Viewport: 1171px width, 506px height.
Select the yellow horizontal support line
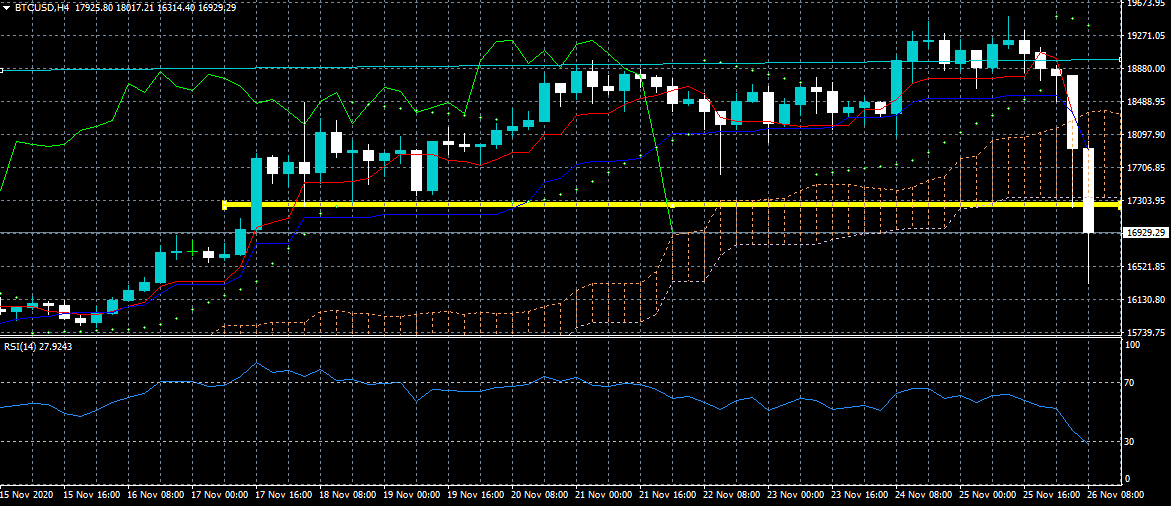(600, 205)
